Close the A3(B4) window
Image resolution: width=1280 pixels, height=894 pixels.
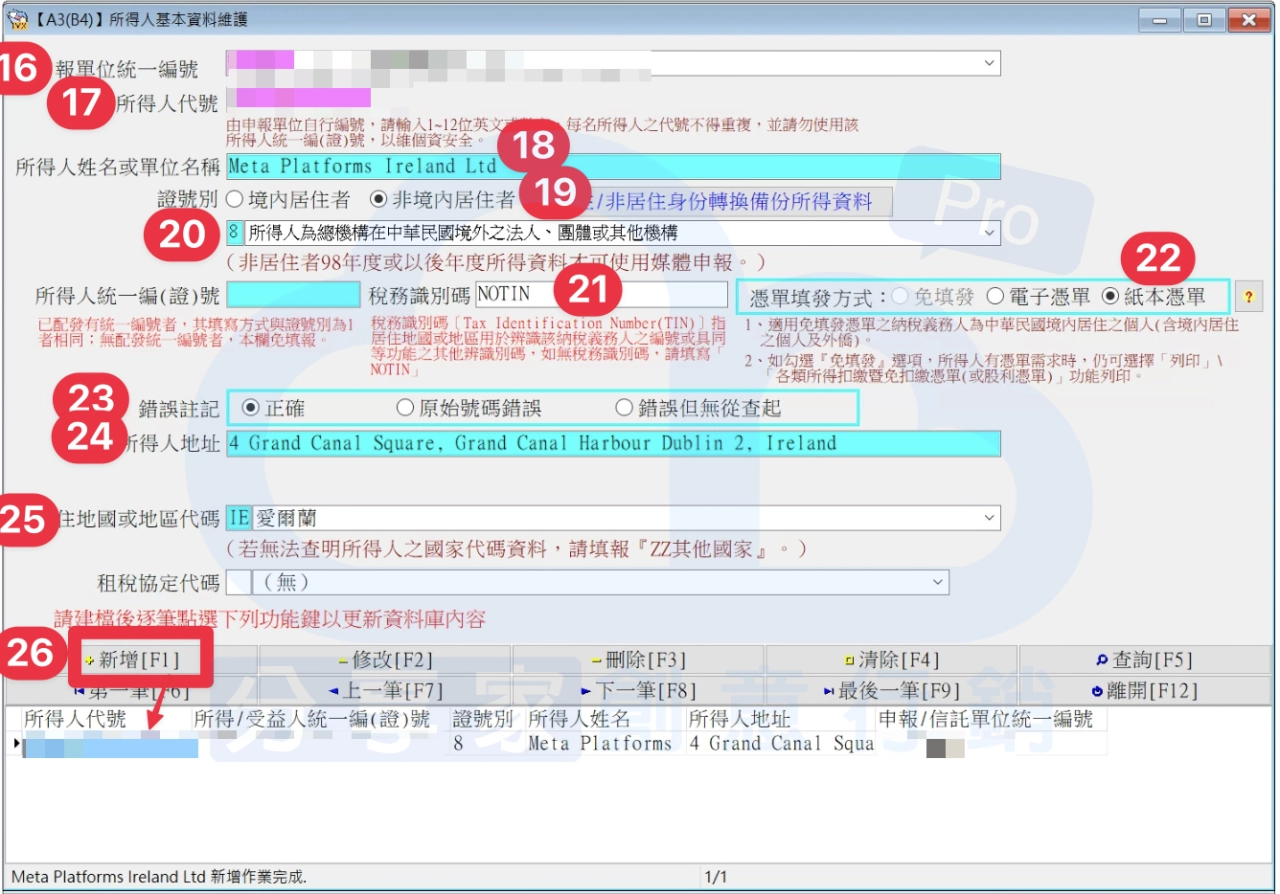coord(1250,19)
